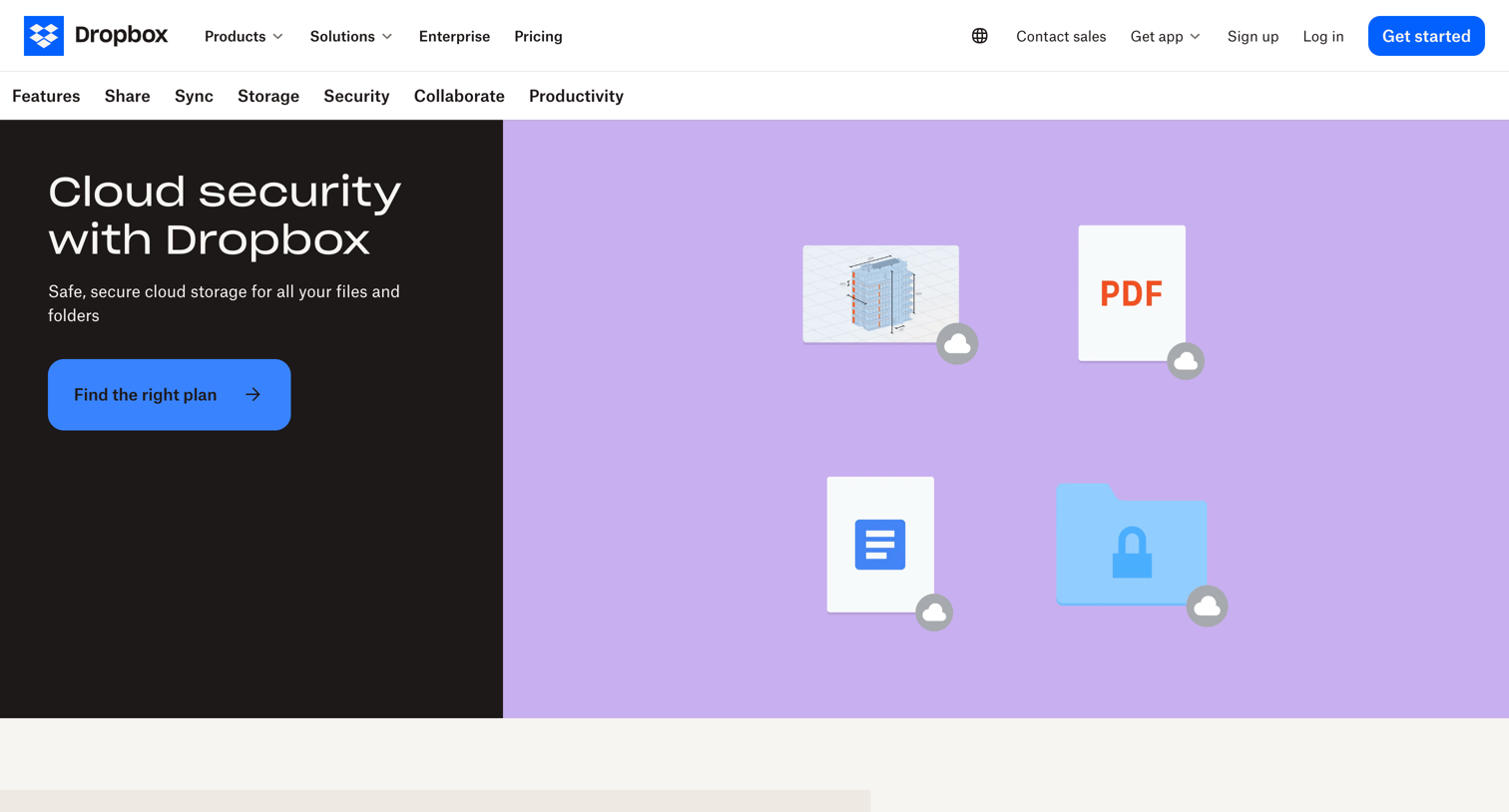Open the globe language selector

point(980,36)
